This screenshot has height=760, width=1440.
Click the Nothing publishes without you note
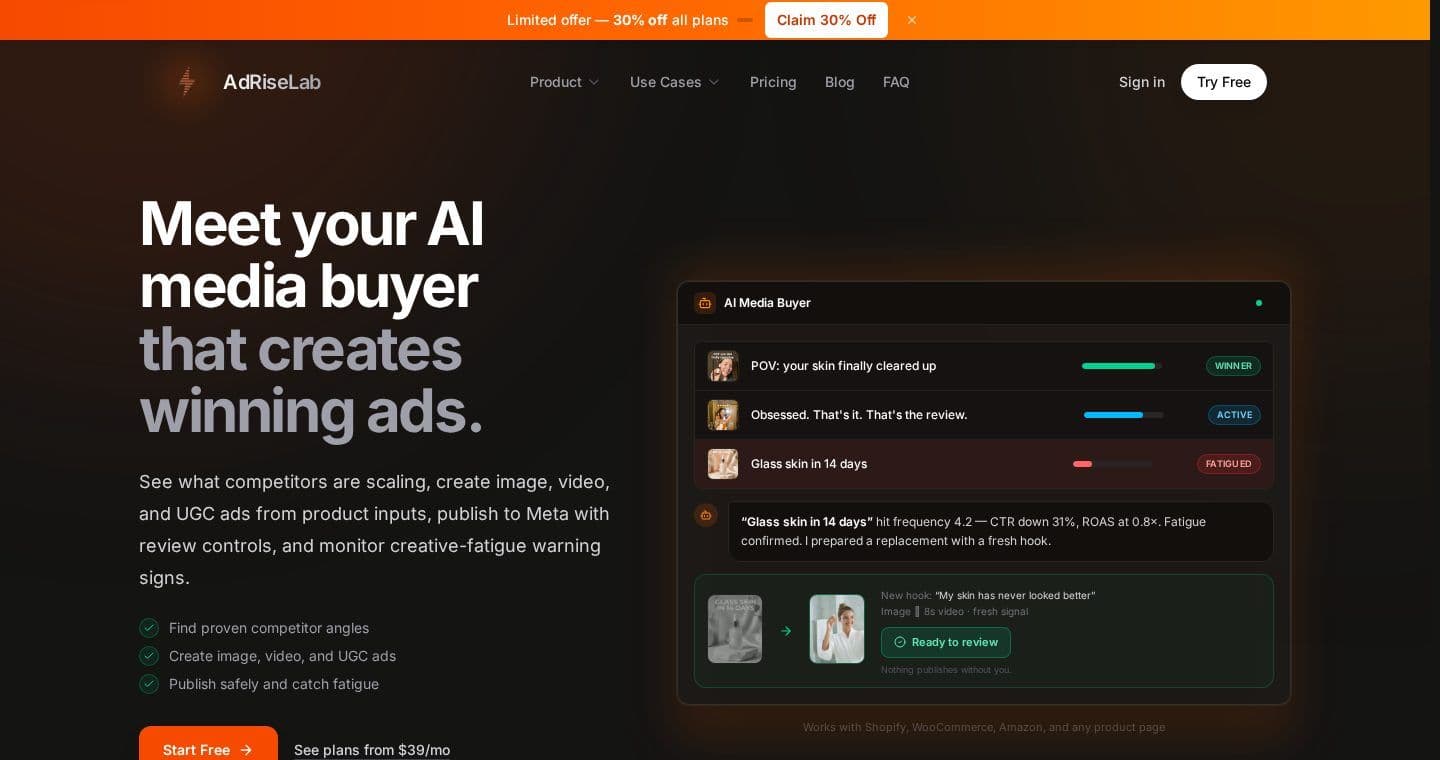[x=946, y=670]
